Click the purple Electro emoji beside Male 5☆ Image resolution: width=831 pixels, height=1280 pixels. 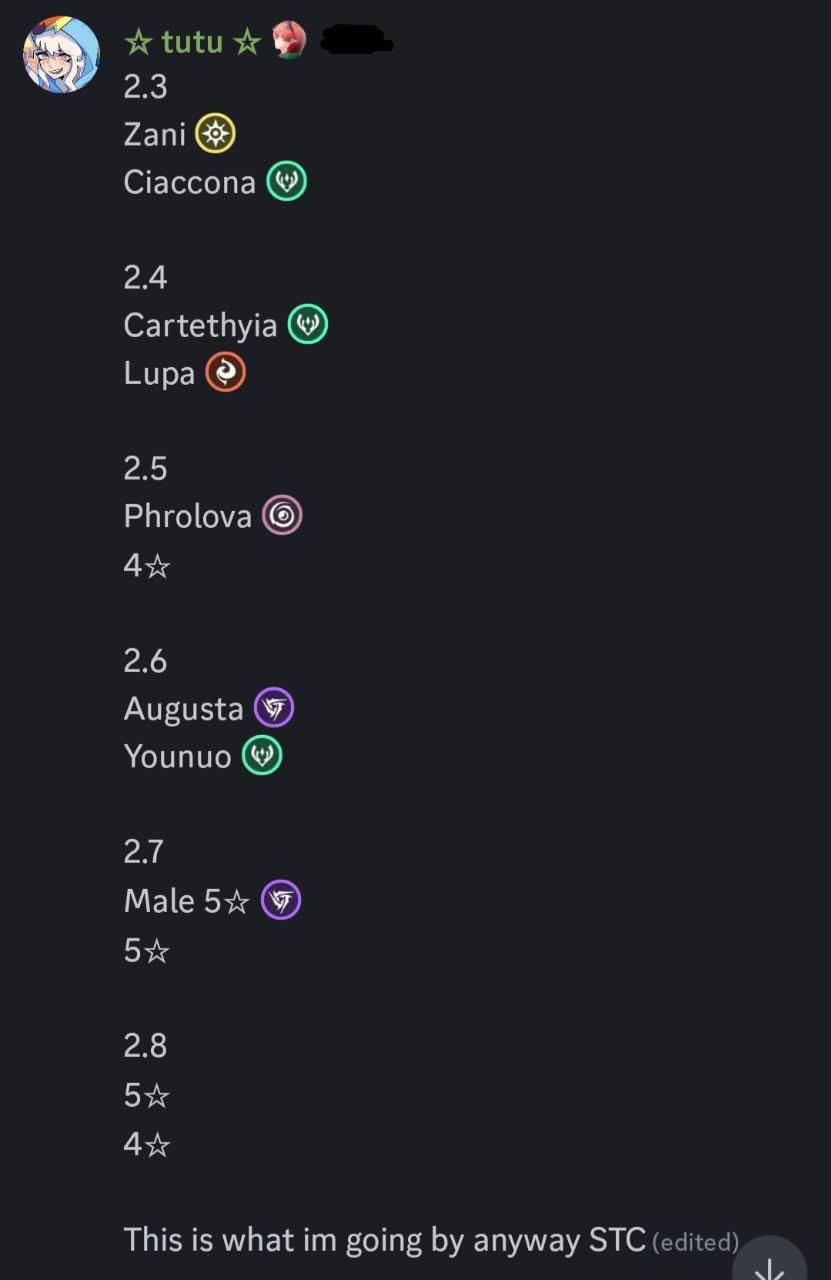[x=281, y=900]
